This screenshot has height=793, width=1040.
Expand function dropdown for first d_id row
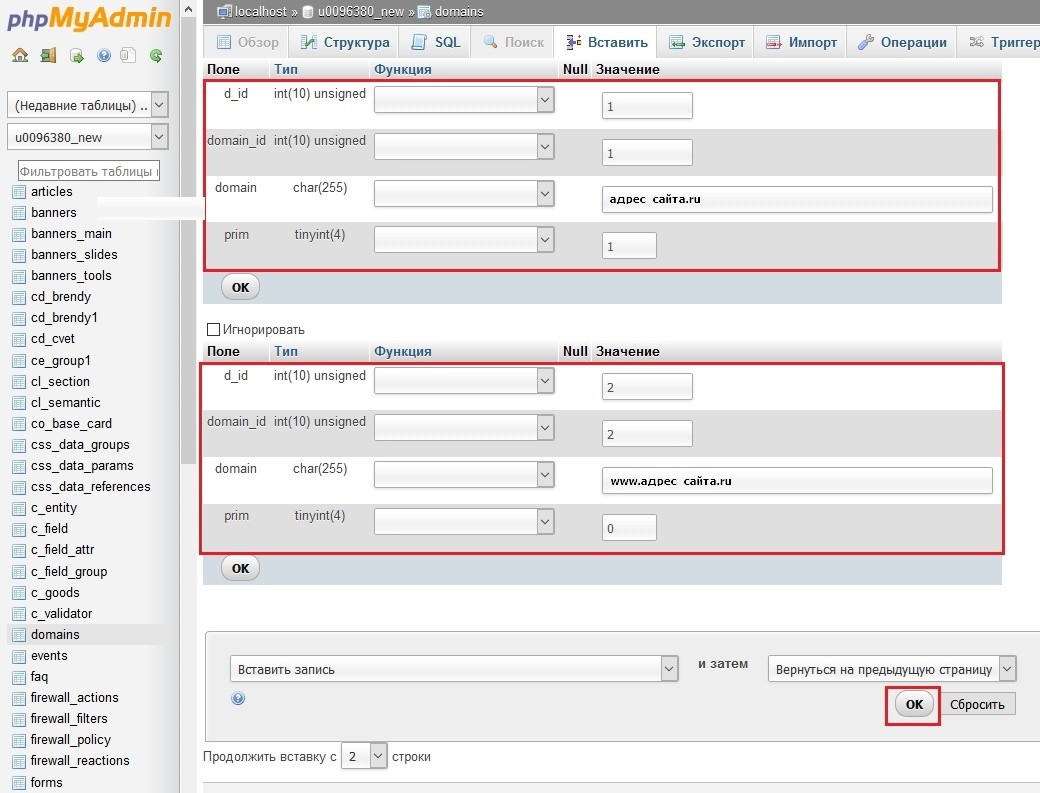coord(545,99)
